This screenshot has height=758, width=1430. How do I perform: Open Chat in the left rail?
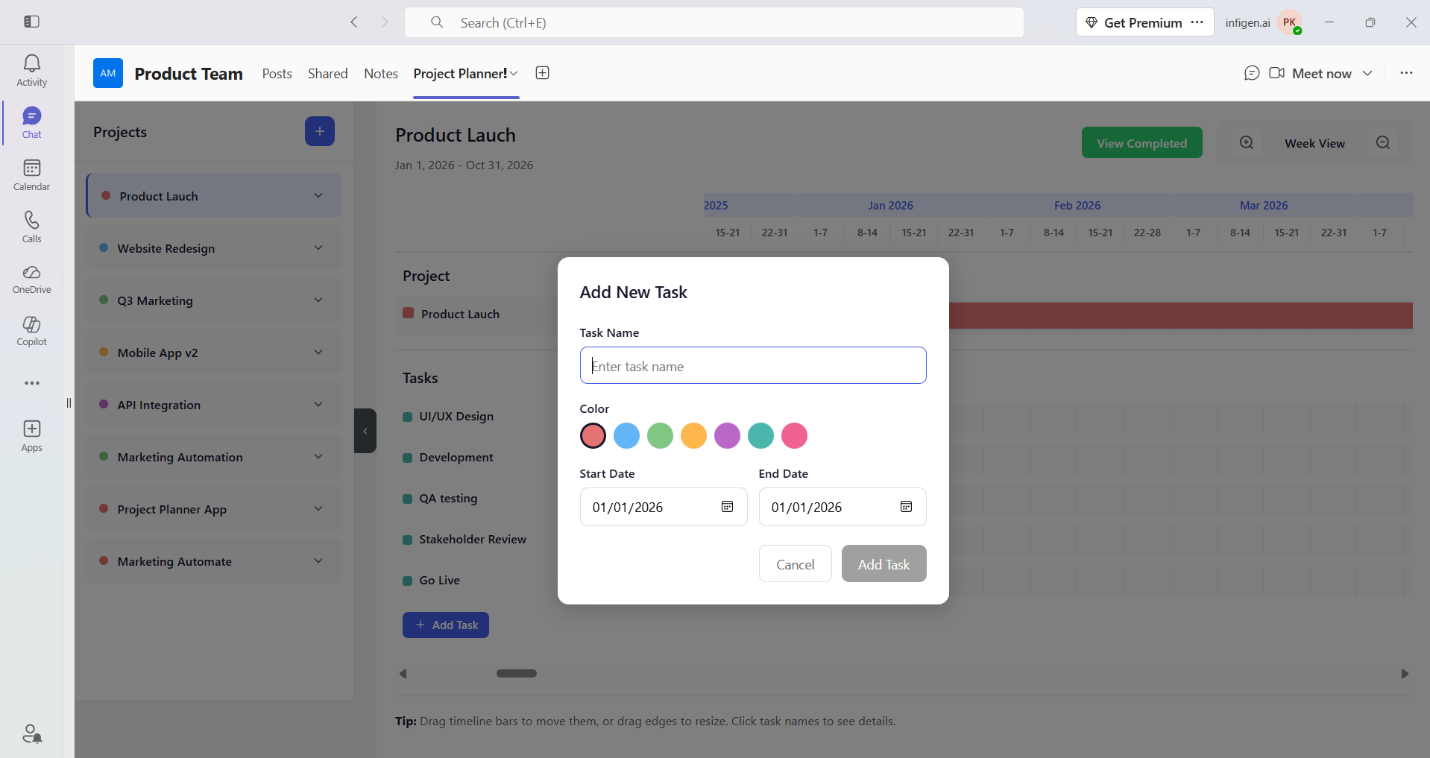coord(32,122)
